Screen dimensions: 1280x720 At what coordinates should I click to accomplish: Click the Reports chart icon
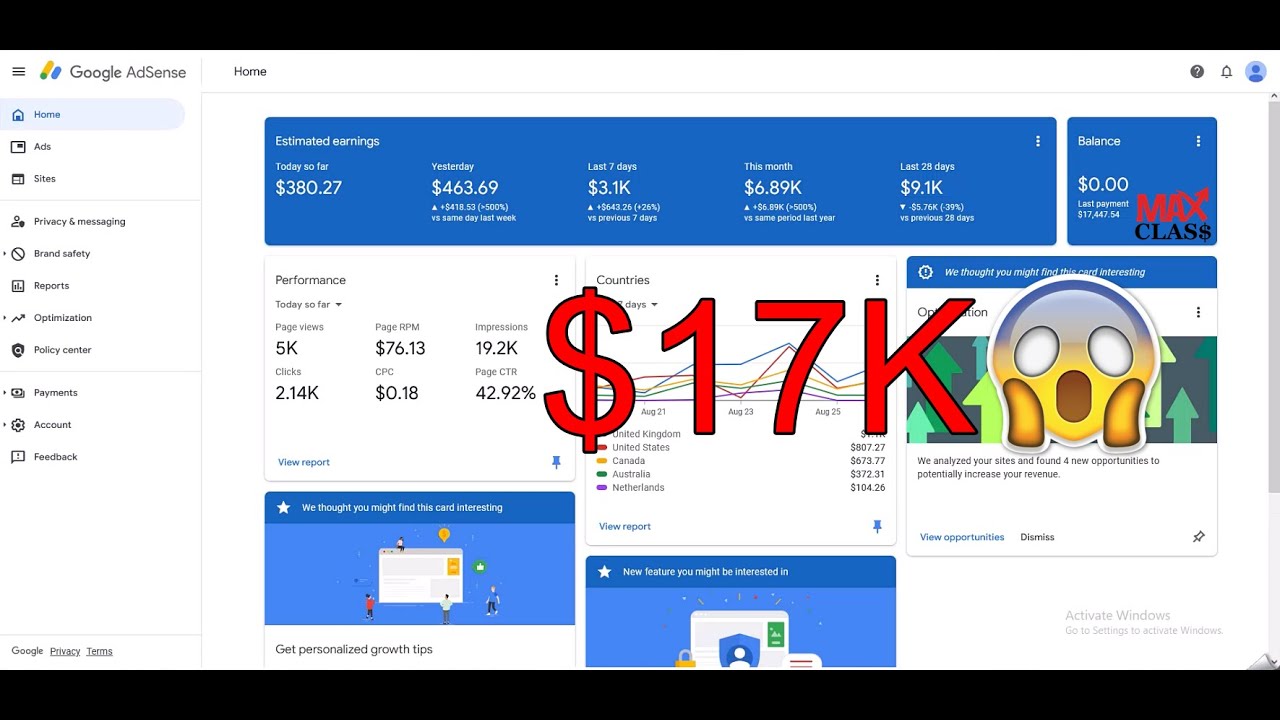pos(18,286)
